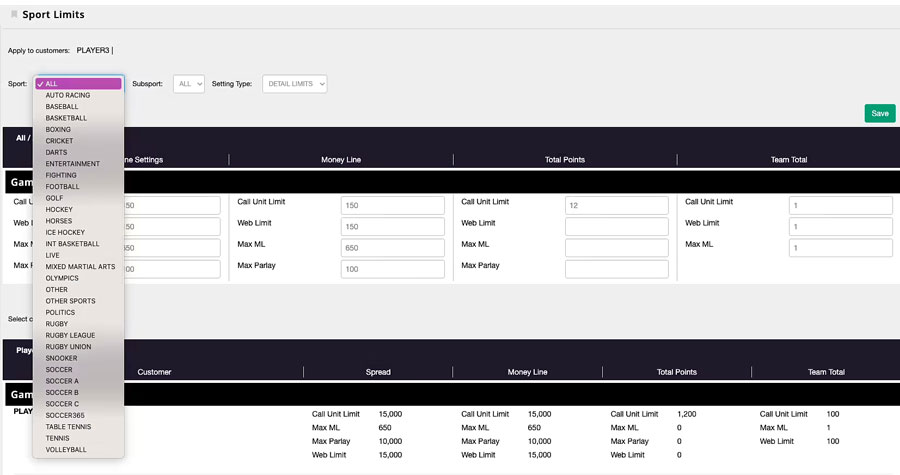The image size is (900, 475).
Task: Click the green Save button
Action: click(x=879, y=114)
